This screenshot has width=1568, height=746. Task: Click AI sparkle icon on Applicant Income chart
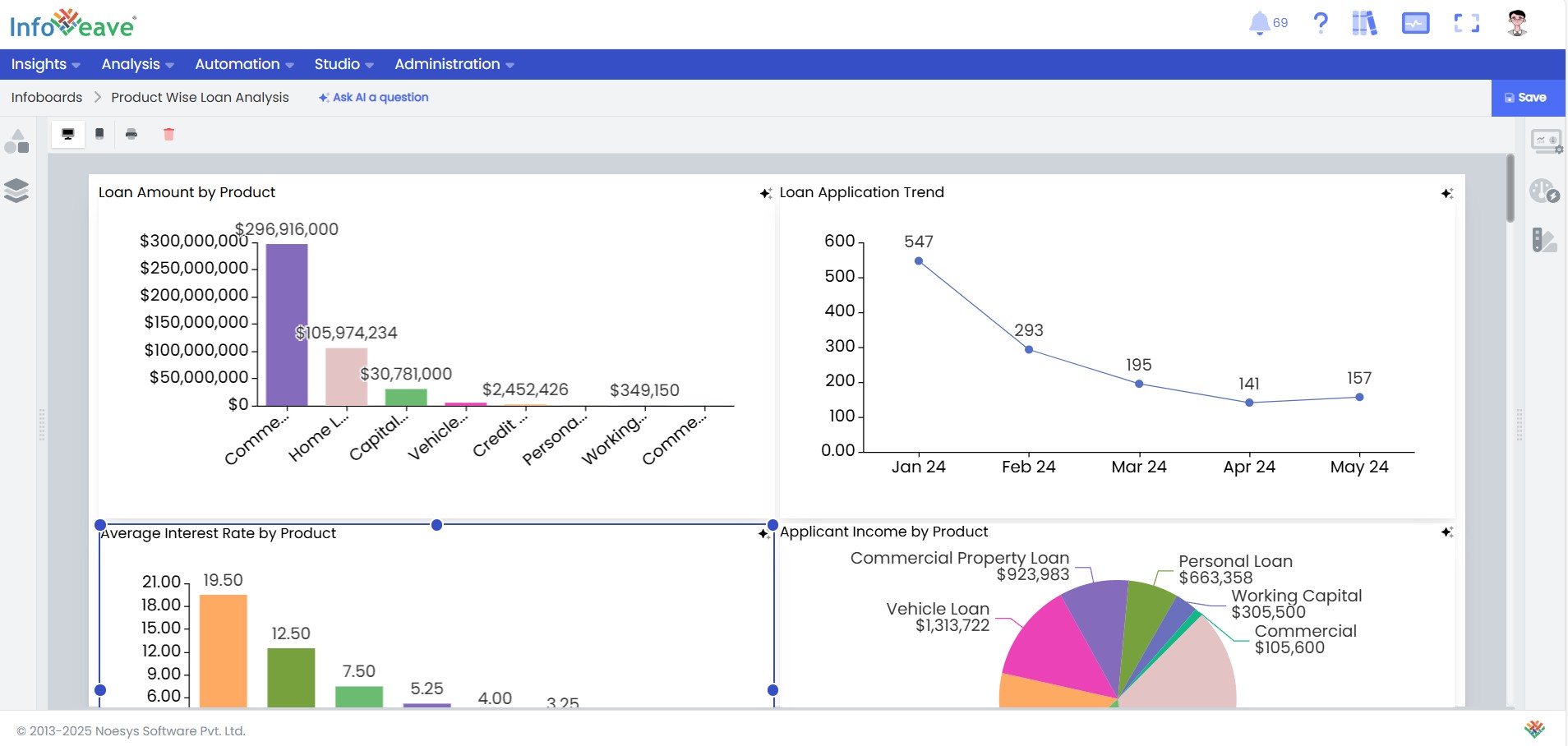1447,532
